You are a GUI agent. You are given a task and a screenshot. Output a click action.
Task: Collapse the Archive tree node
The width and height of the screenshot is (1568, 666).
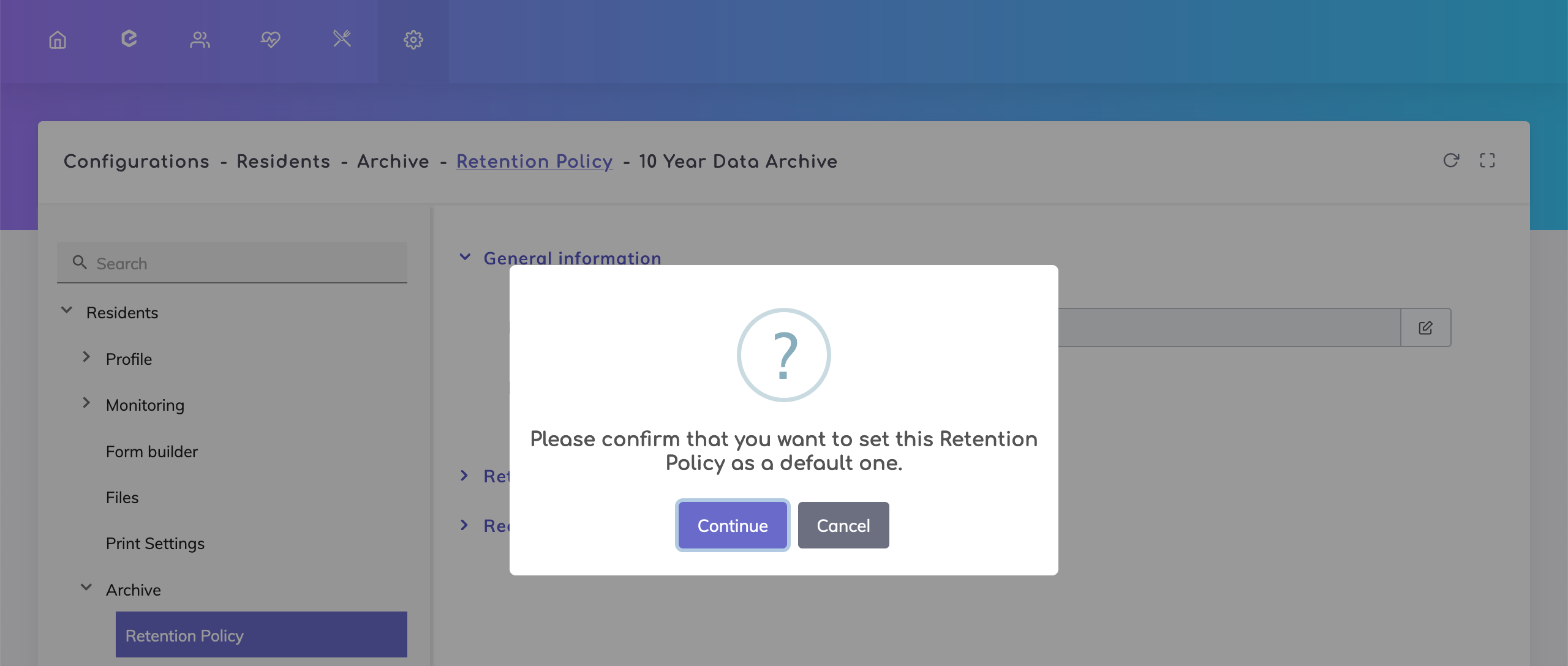(86, 588)
